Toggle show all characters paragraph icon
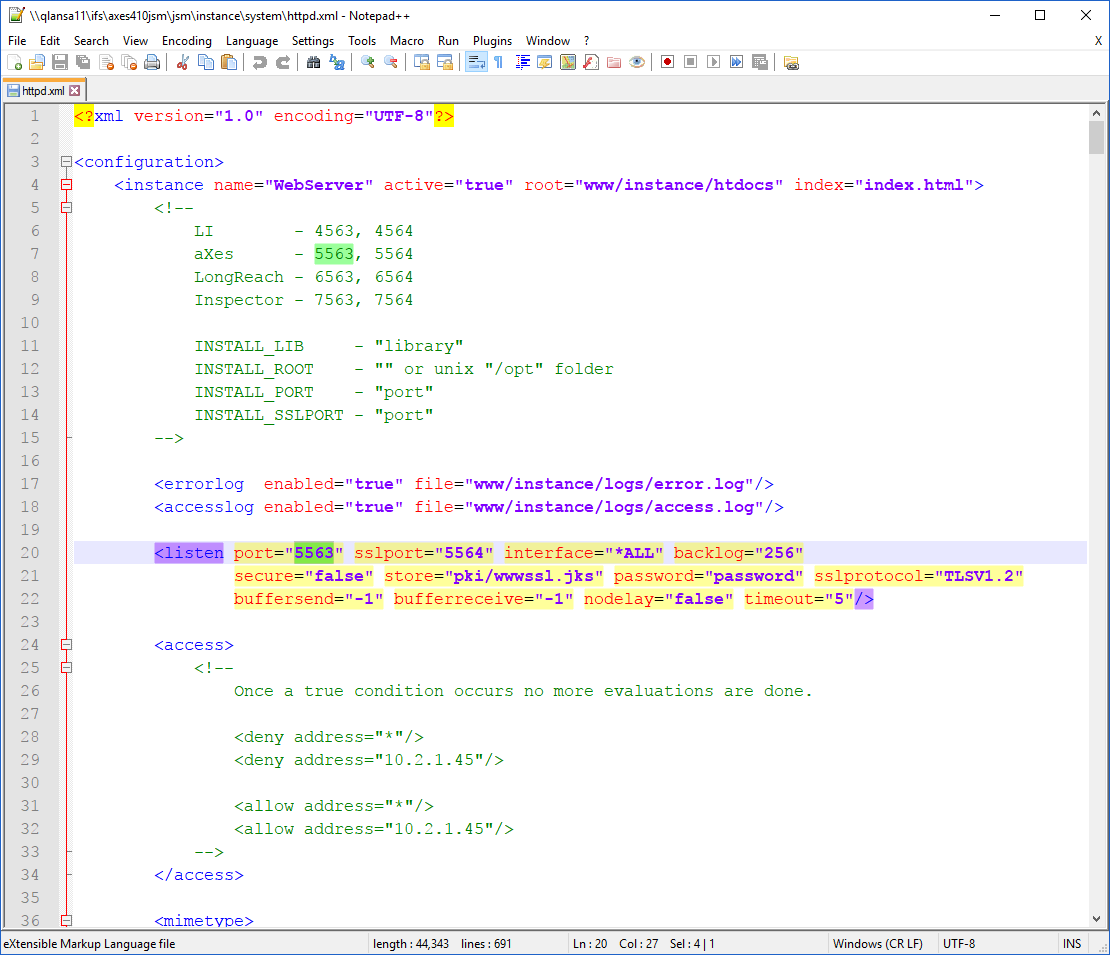Viewport: 1110px width, 955px height. pos(497,62)
